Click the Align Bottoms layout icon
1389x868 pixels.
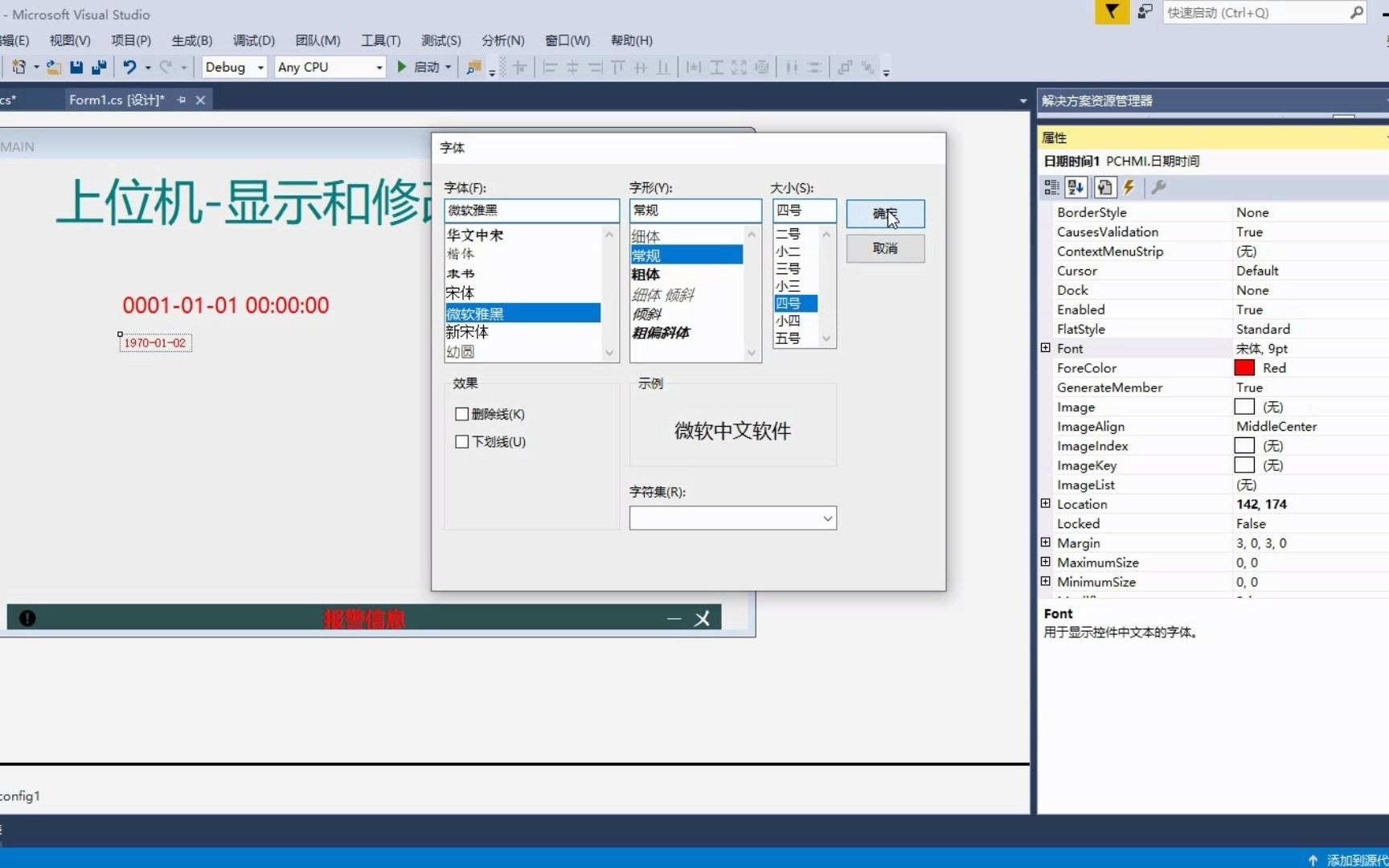point(662,68)
